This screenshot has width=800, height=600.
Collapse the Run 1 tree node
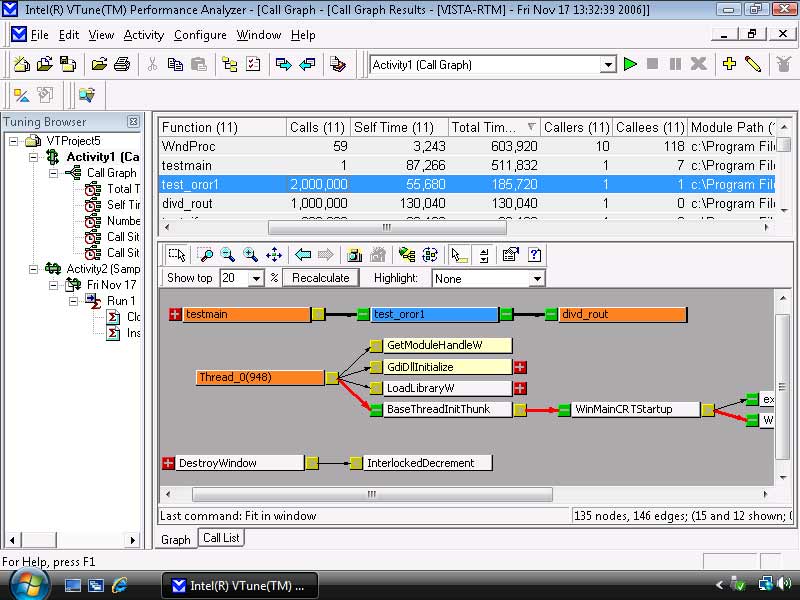coord(73,301)
